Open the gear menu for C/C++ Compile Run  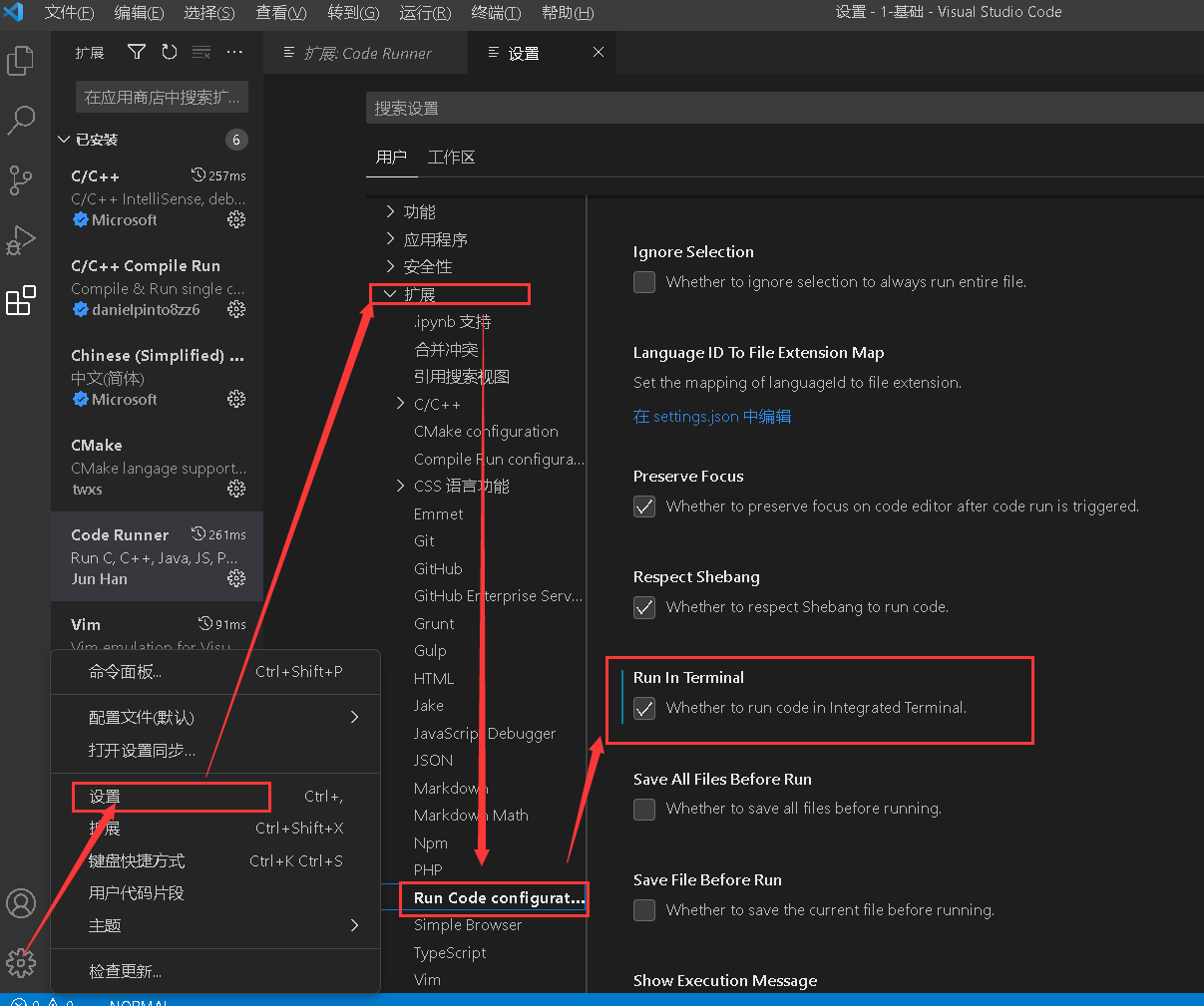point(236,309)
